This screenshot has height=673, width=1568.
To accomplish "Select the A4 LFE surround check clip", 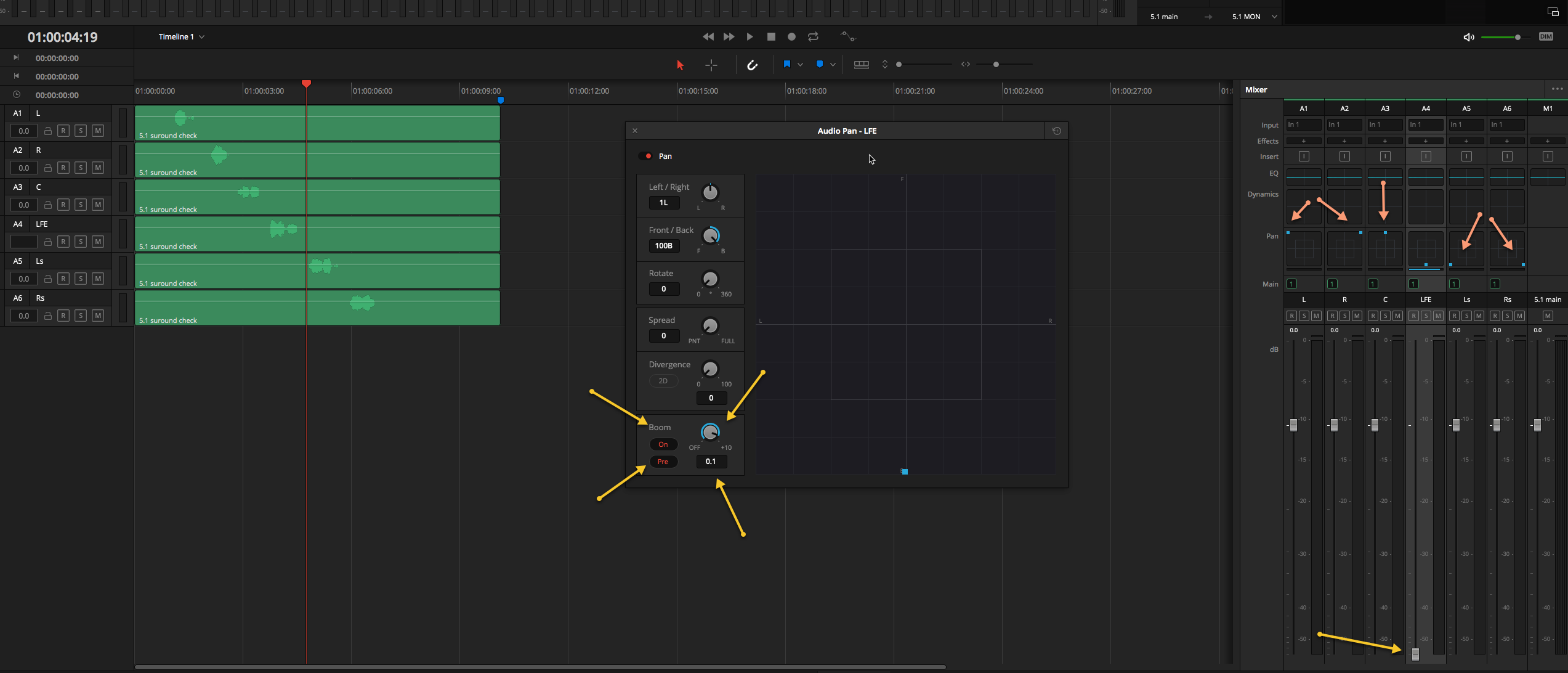I will (317, 234).
